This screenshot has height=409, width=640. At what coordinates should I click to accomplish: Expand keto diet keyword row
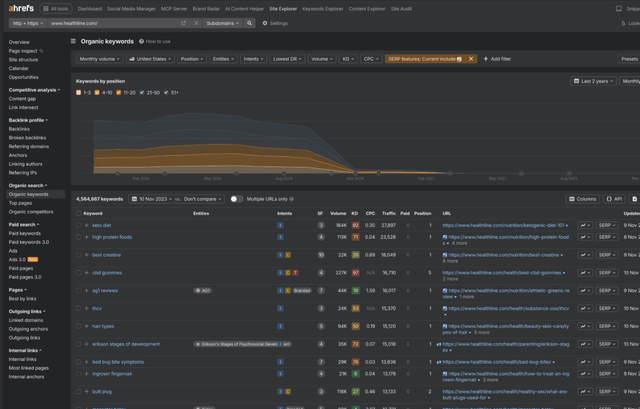click(87, 225)
